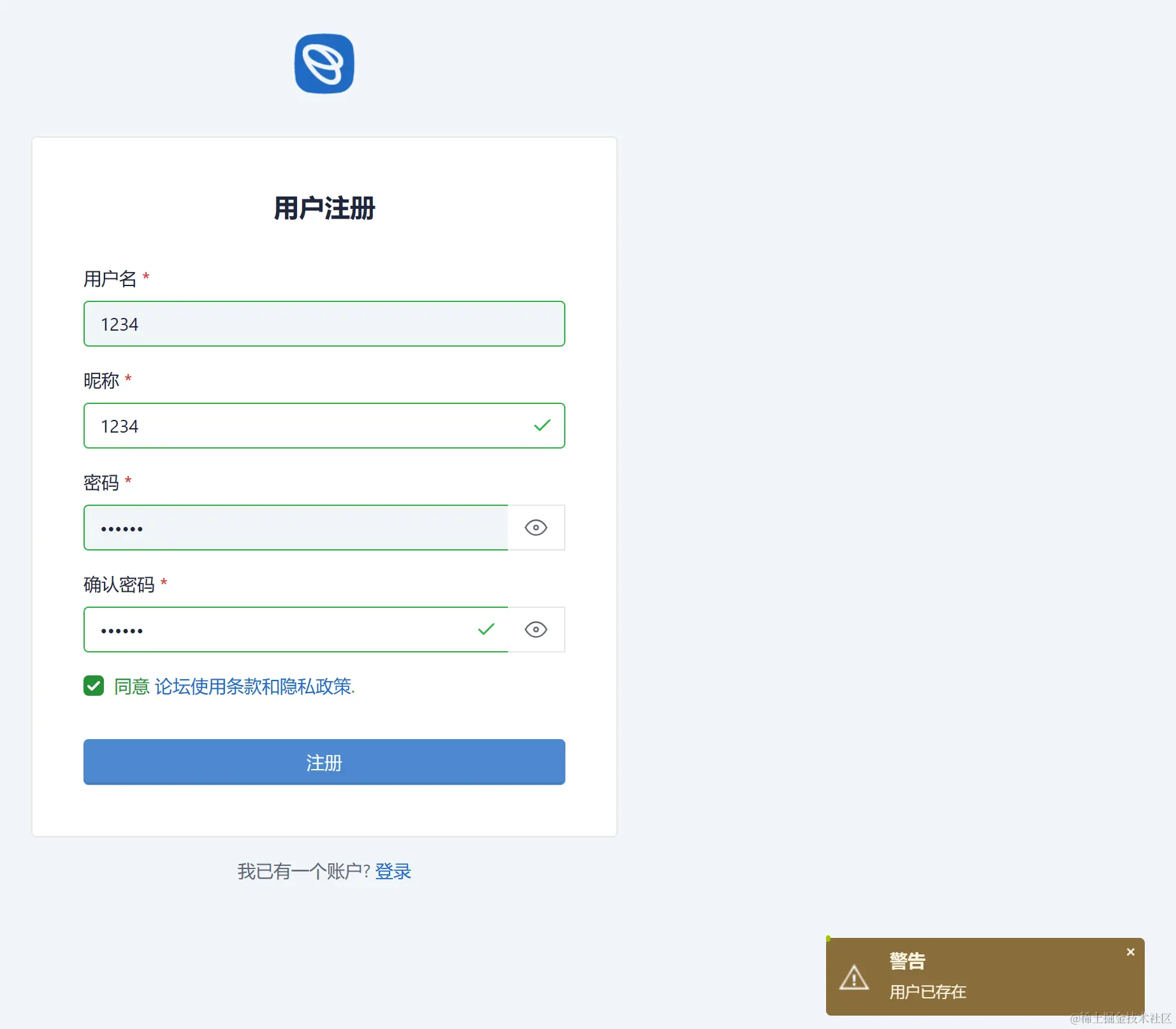The height and width of the screenshot is (1029, 1176).
Task: Focus the 昵称 input field
Action: (324, 426)
